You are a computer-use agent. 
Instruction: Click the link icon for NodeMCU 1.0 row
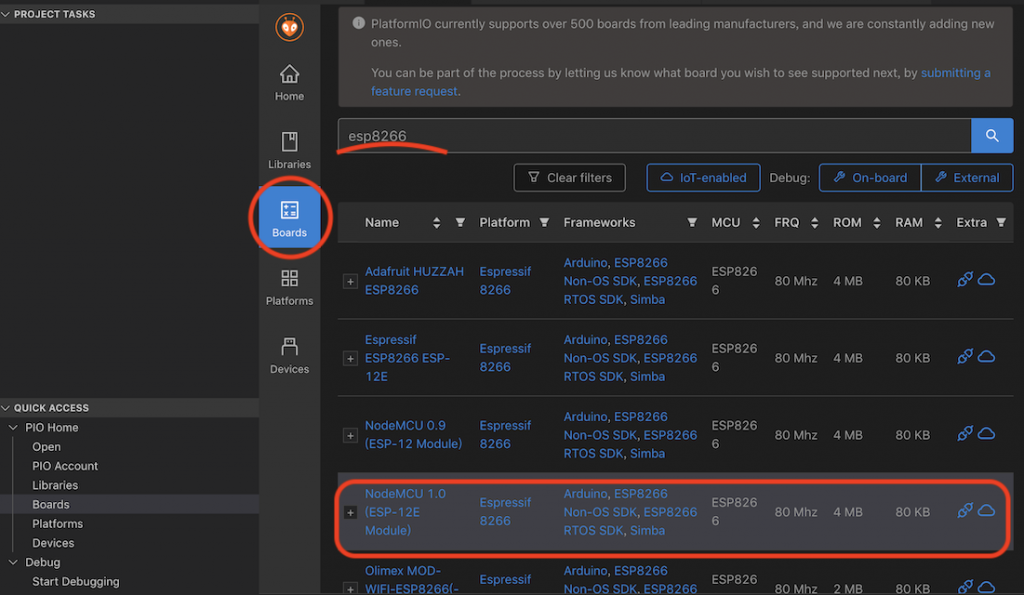(x=965, y=511)
